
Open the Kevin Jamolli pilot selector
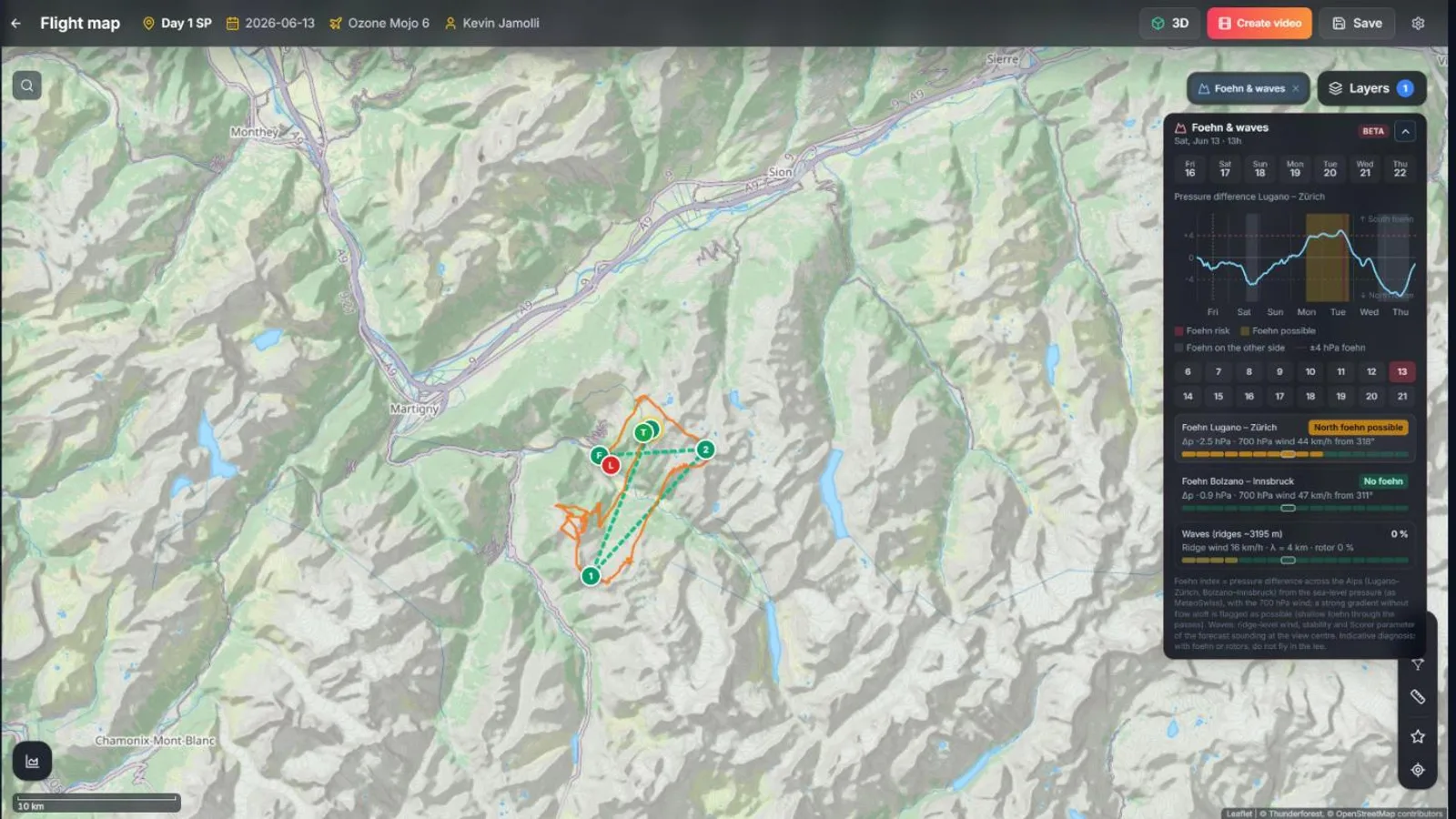click(491, 24)
